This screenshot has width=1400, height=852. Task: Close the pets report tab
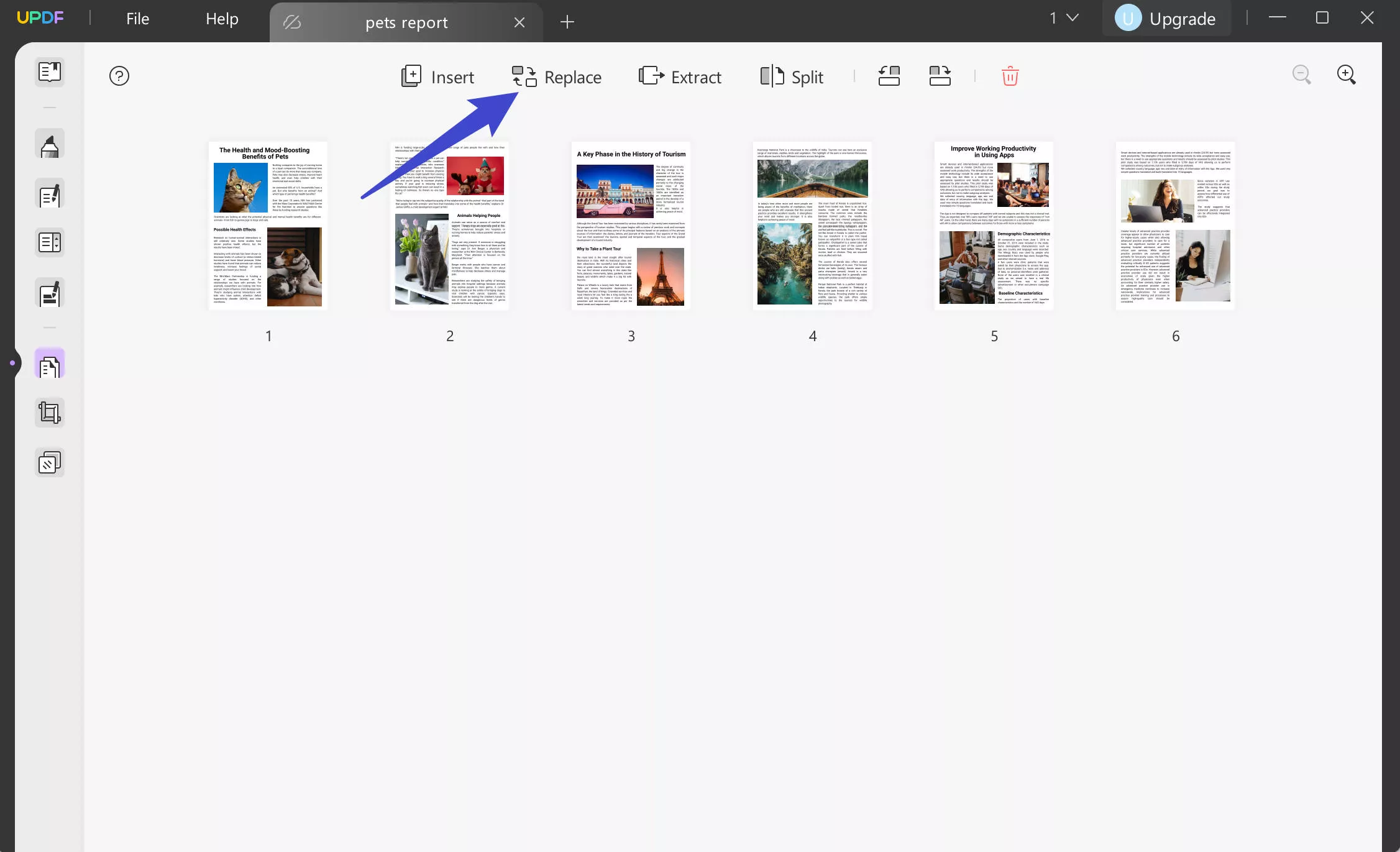click(x=519, y=22)
